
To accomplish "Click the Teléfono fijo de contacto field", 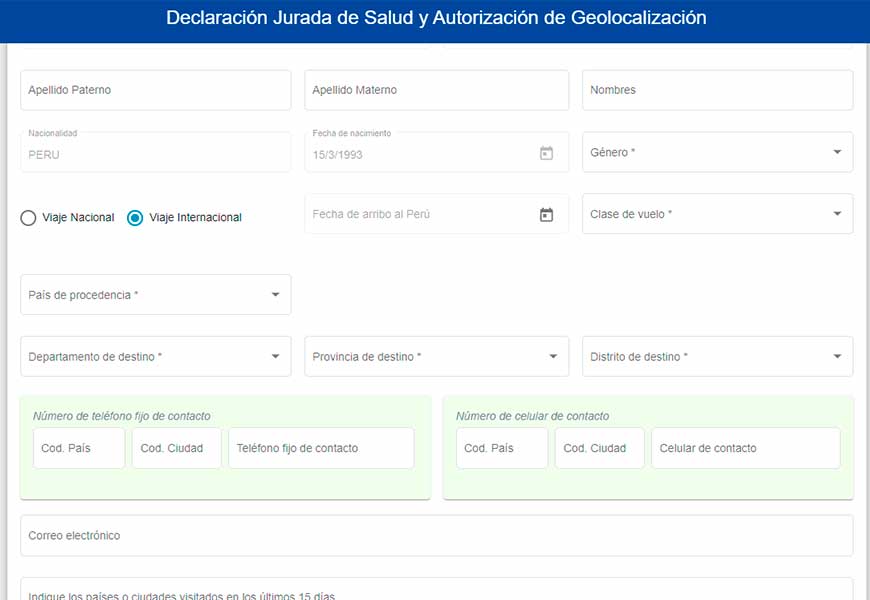I will (x=321, y=448).
